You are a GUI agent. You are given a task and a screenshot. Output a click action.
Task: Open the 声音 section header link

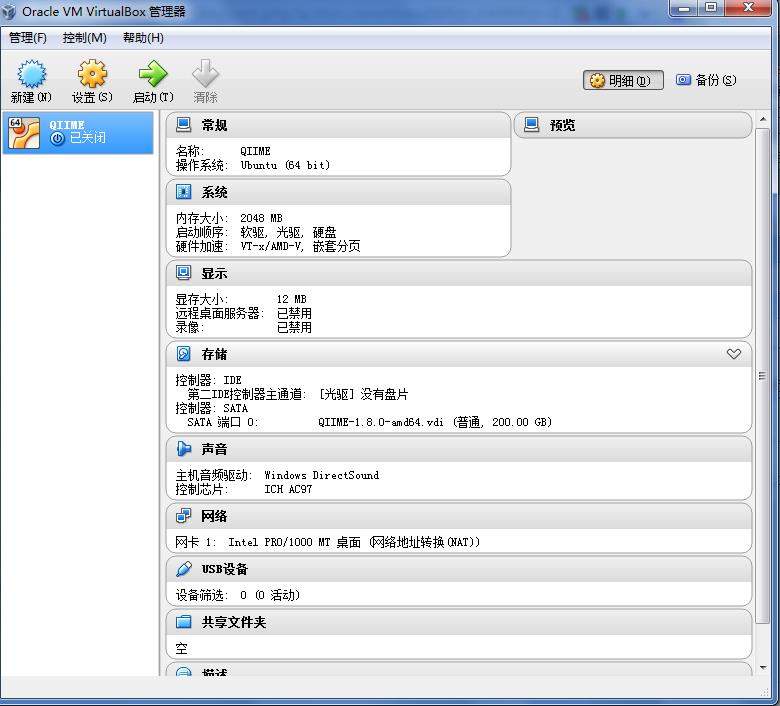[x=214, y=449]
